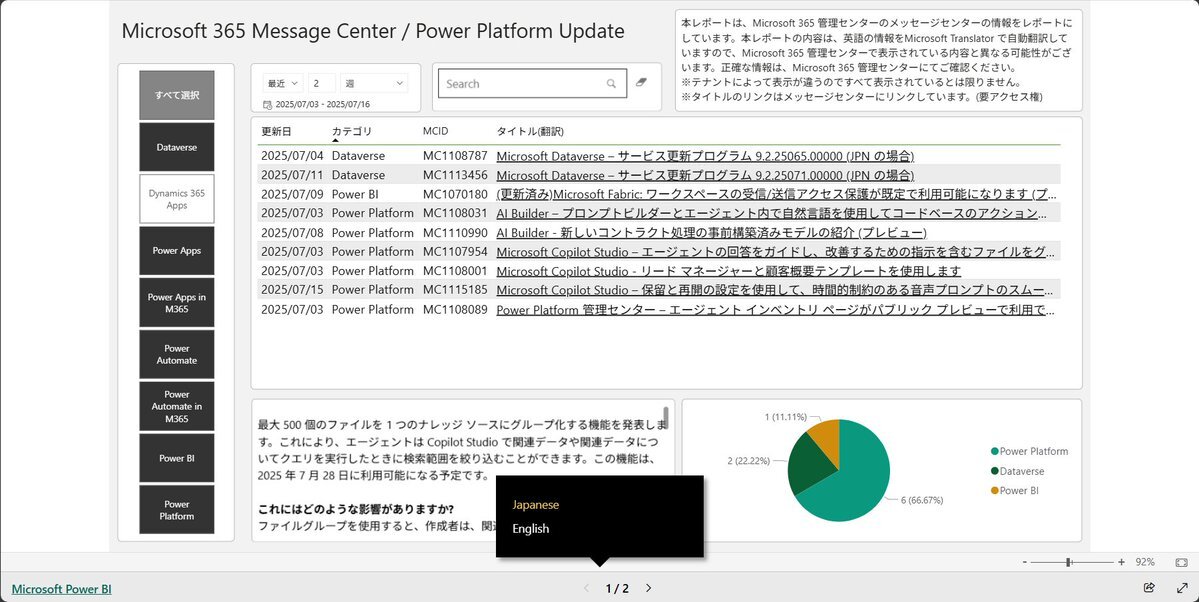The height and width of the screenshot is (602, 1199).
Task: Open Copilot Studio リード マネージャー link
Action: pyautogui.click(x=729, y=271)
